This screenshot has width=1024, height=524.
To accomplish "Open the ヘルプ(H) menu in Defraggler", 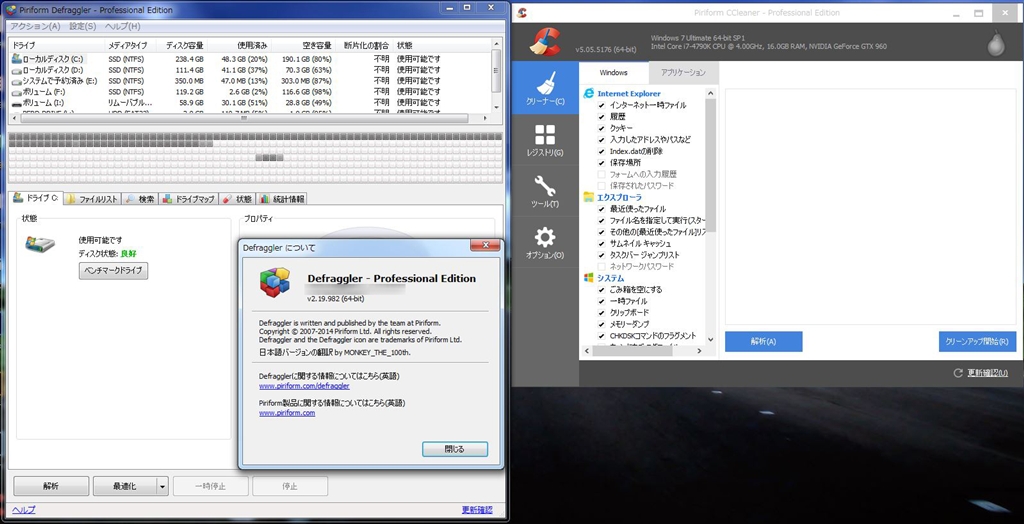I will pos(123,26).
